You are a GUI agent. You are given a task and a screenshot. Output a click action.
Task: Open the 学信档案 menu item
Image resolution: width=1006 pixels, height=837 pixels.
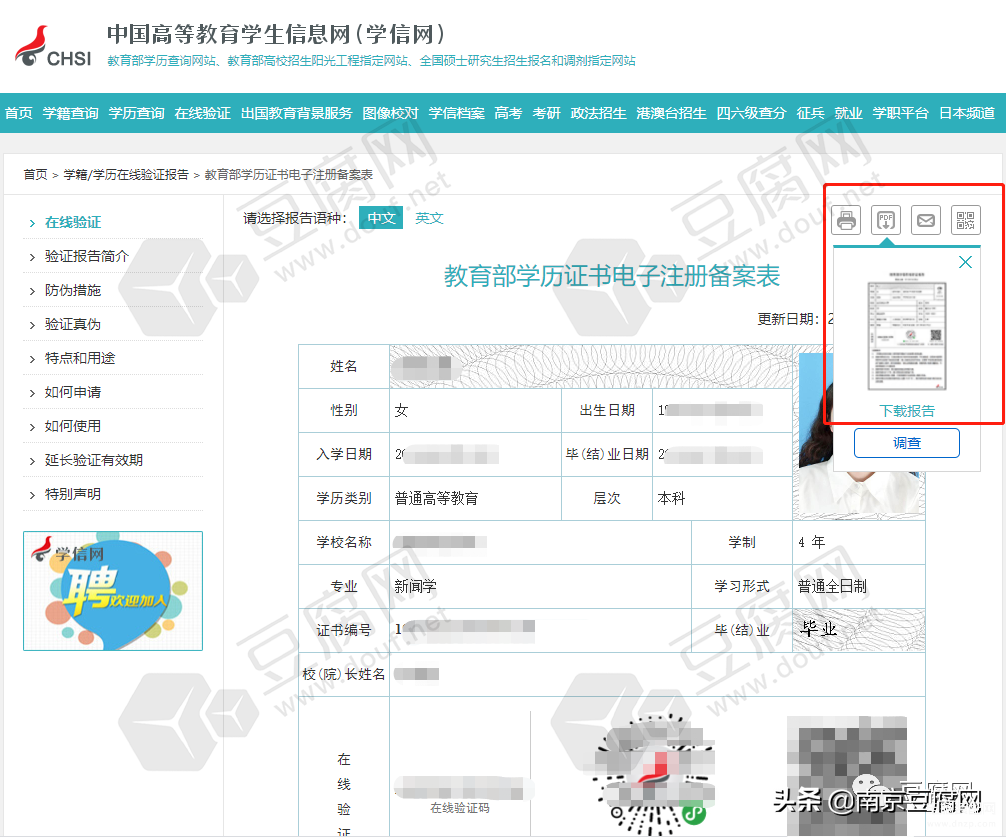tap(456, 114)
